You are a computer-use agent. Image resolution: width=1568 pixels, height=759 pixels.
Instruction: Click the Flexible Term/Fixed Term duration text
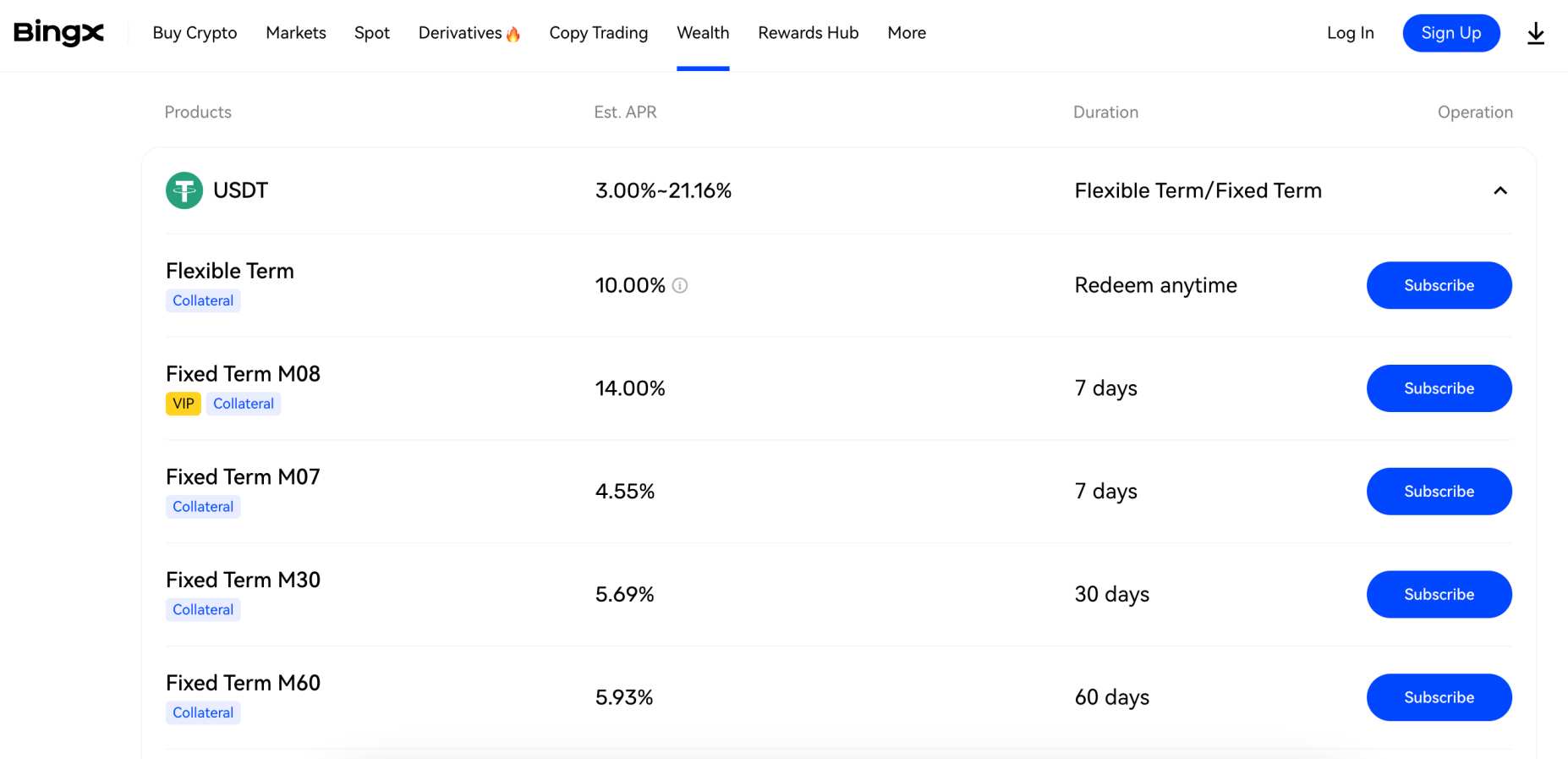(1198, 190)
